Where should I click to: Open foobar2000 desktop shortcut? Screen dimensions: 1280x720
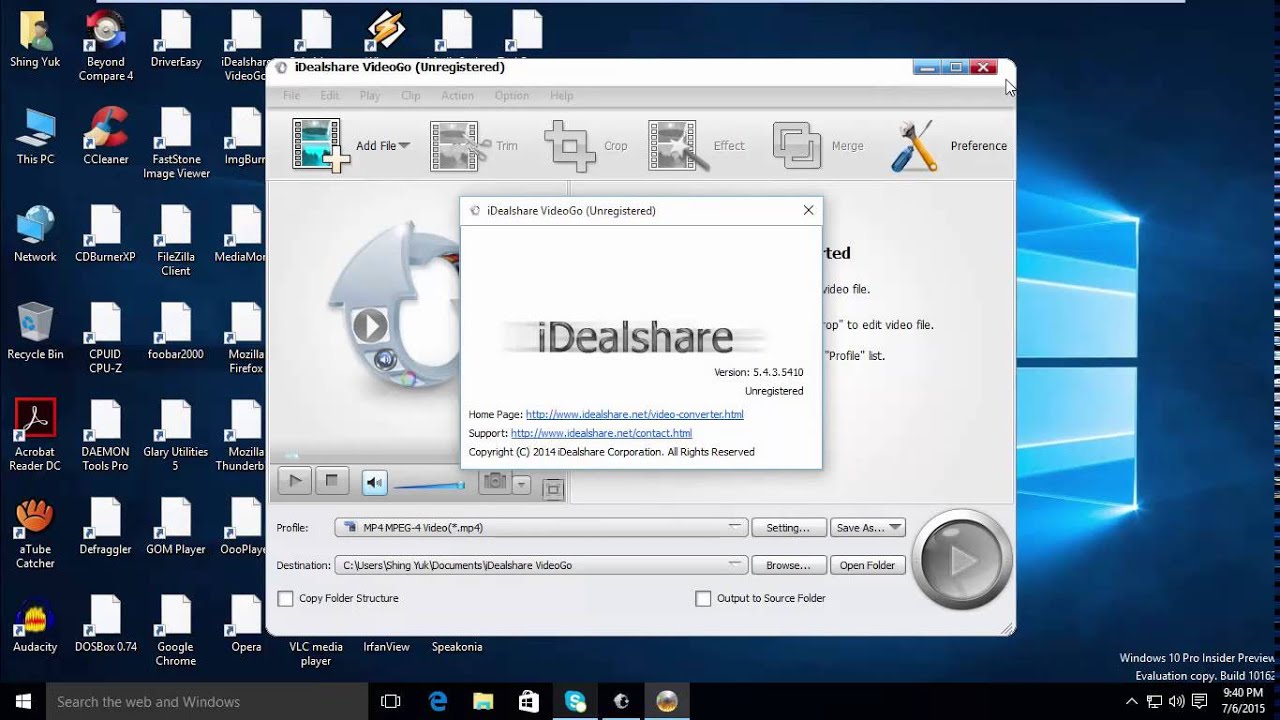tap(176, 331)
